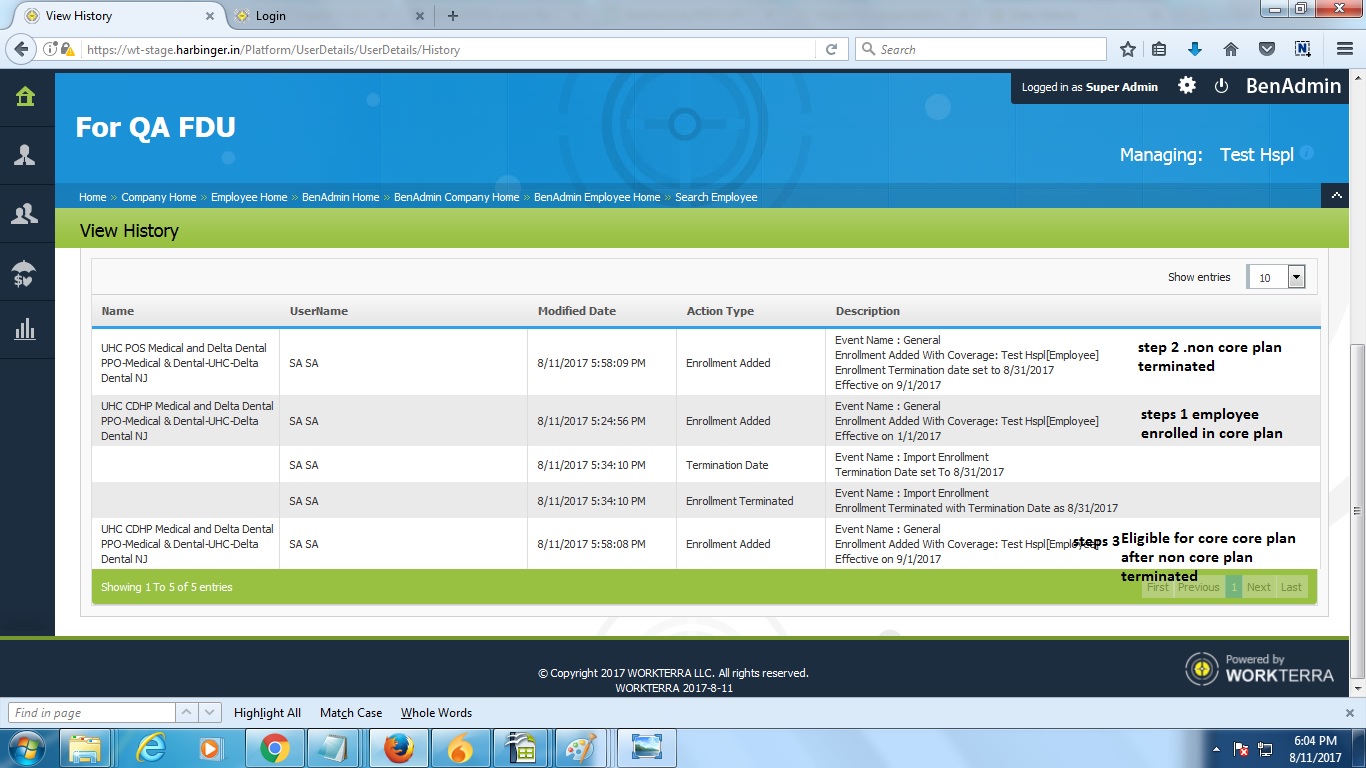The width and height of the screenshot is (1366, 768).
Task: Click the Search Employee breadcrumb link
Action: tap(716, 197)
